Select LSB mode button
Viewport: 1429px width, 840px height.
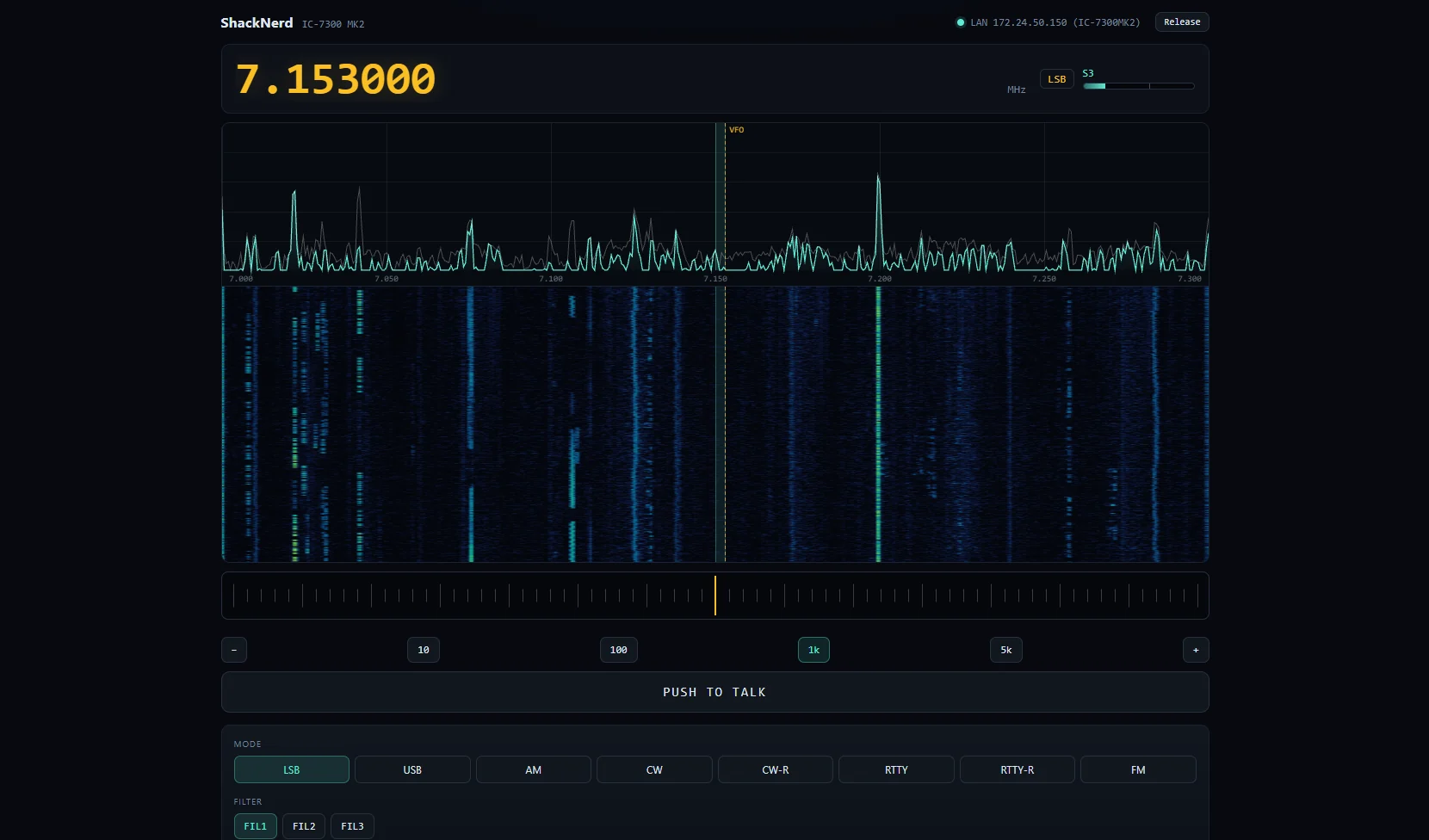[292, 769]
